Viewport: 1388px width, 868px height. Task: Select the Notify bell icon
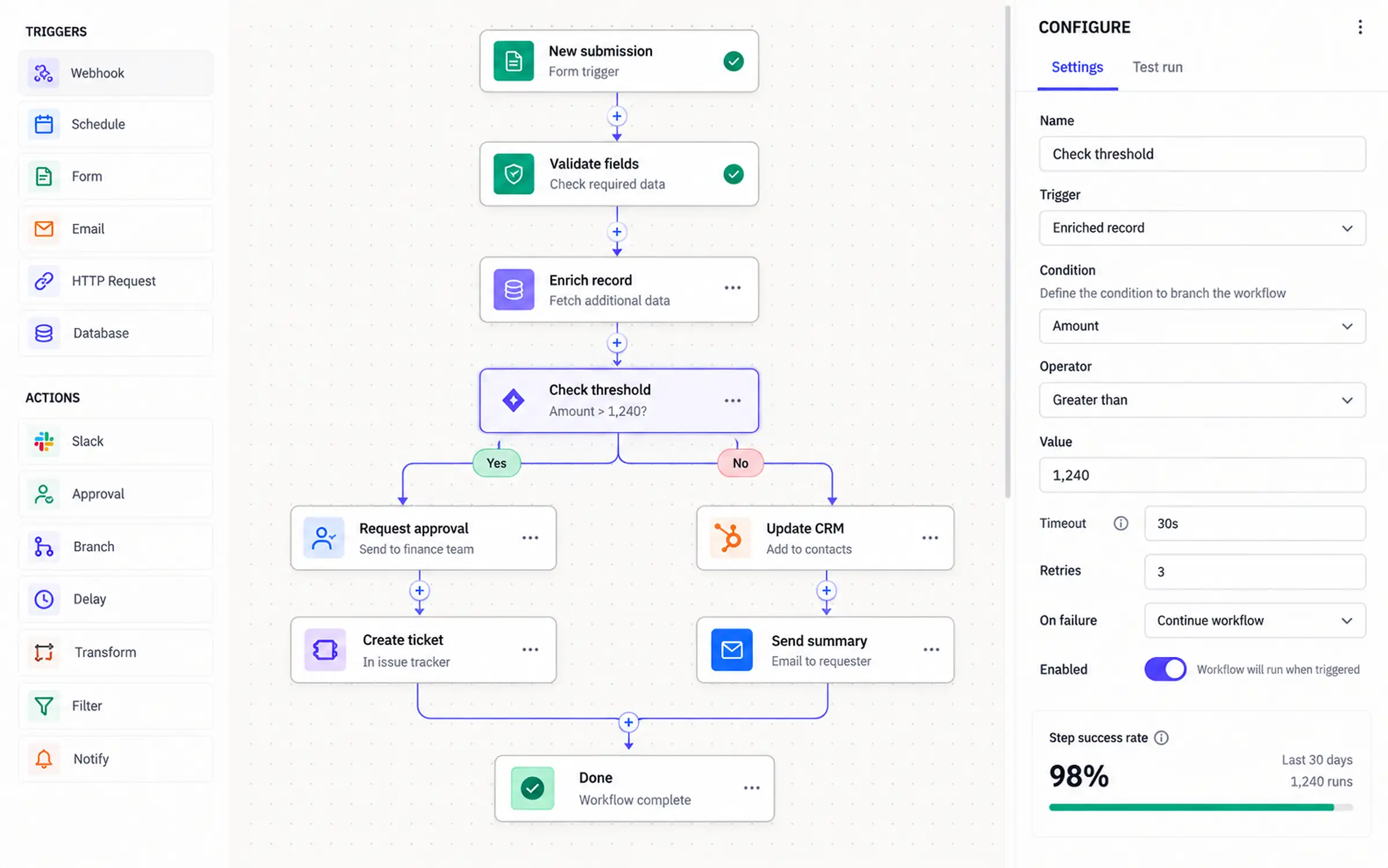click(43, 759)
